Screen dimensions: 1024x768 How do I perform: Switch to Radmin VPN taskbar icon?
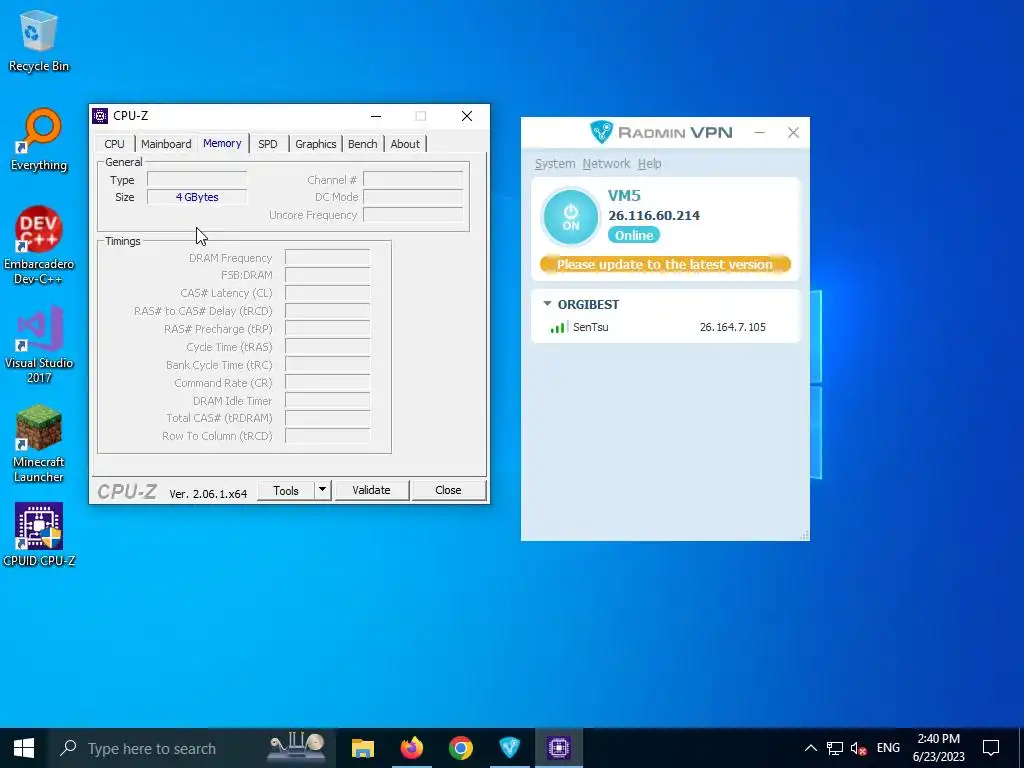(x=509, y=748)
